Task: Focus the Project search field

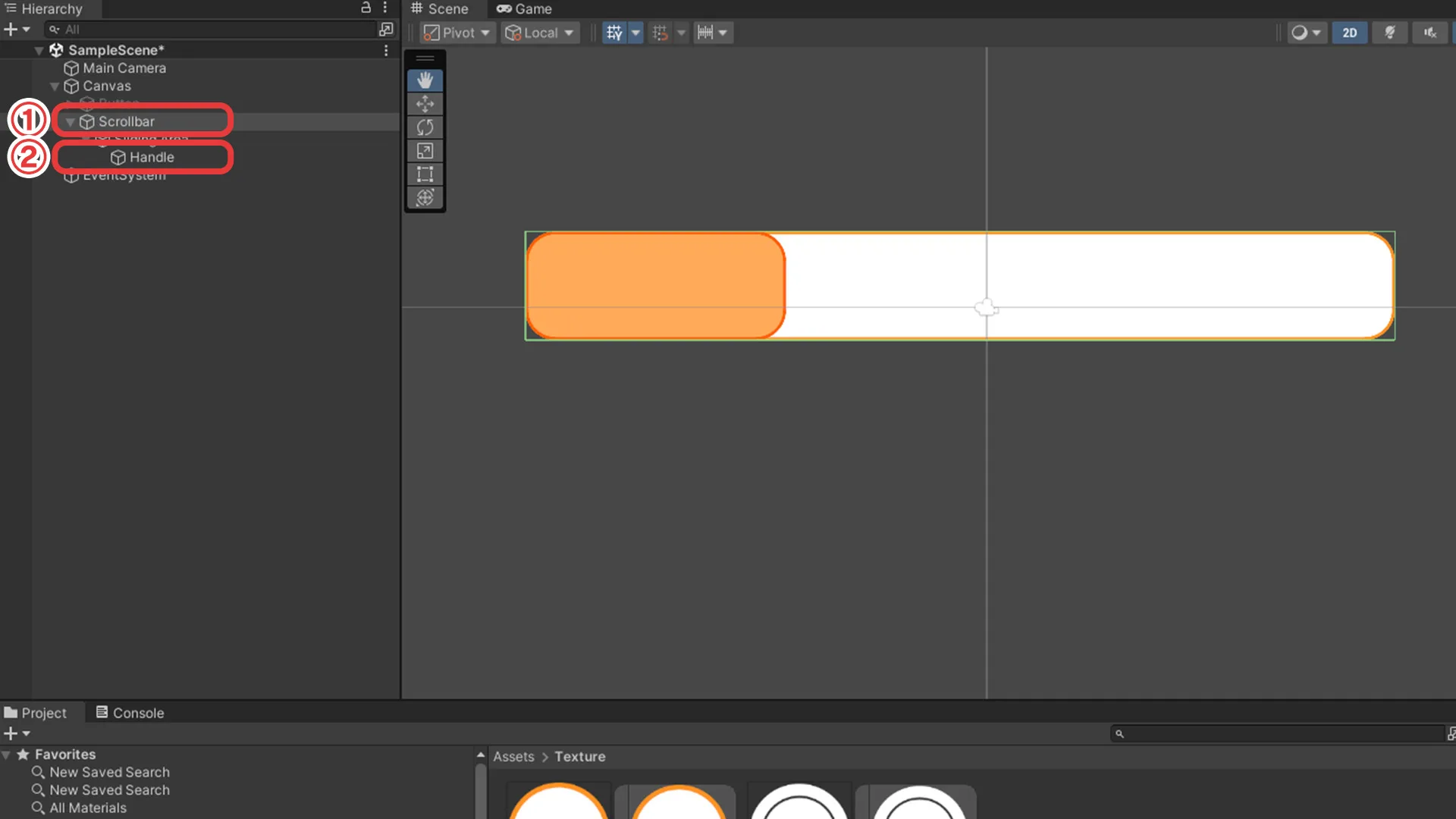Action: 1278,733
